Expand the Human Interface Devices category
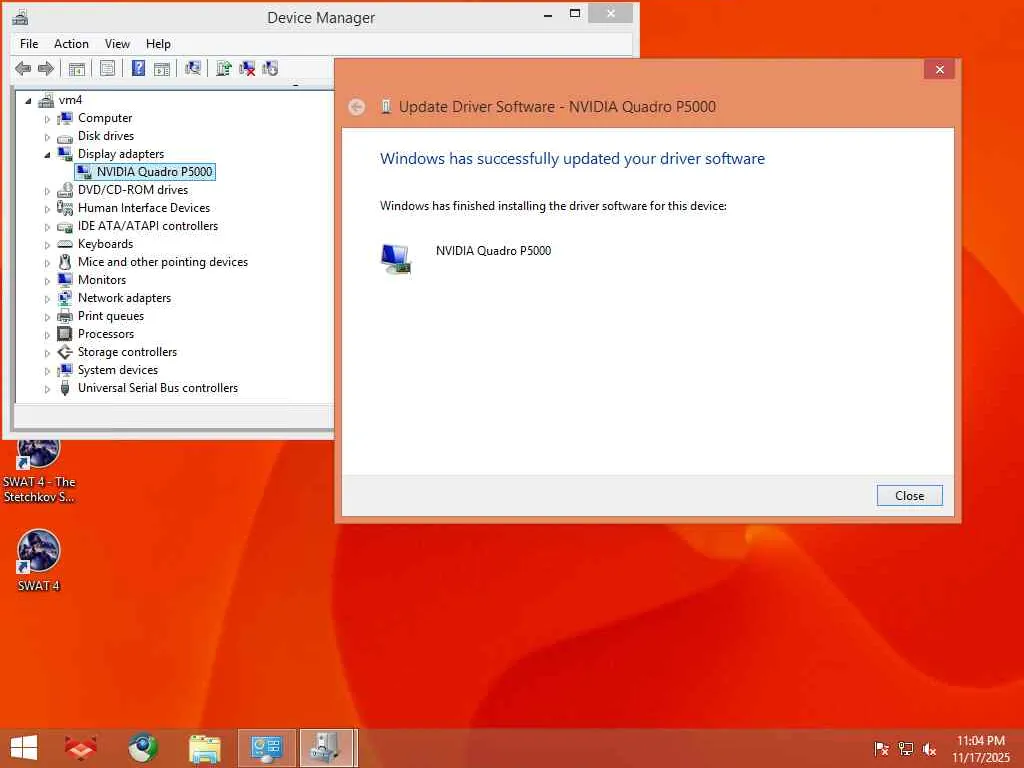Screen dimensions: 1024x768 (47, 209)
